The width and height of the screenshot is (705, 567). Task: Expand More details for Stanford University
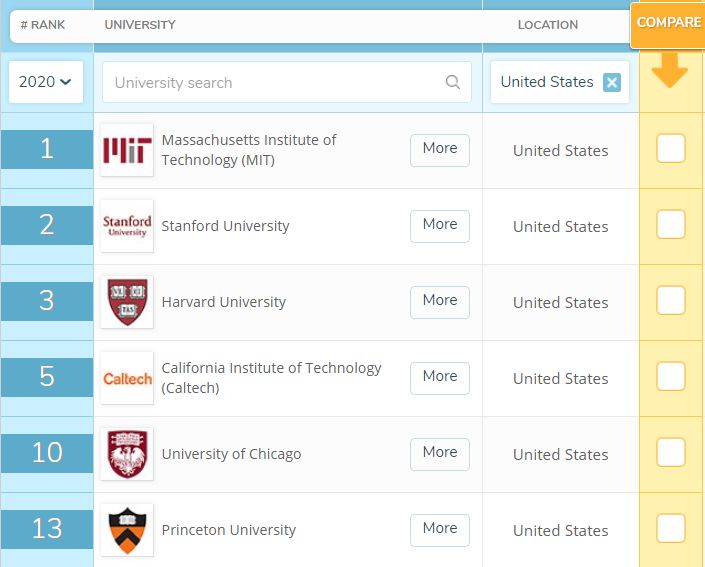point(440,225)
